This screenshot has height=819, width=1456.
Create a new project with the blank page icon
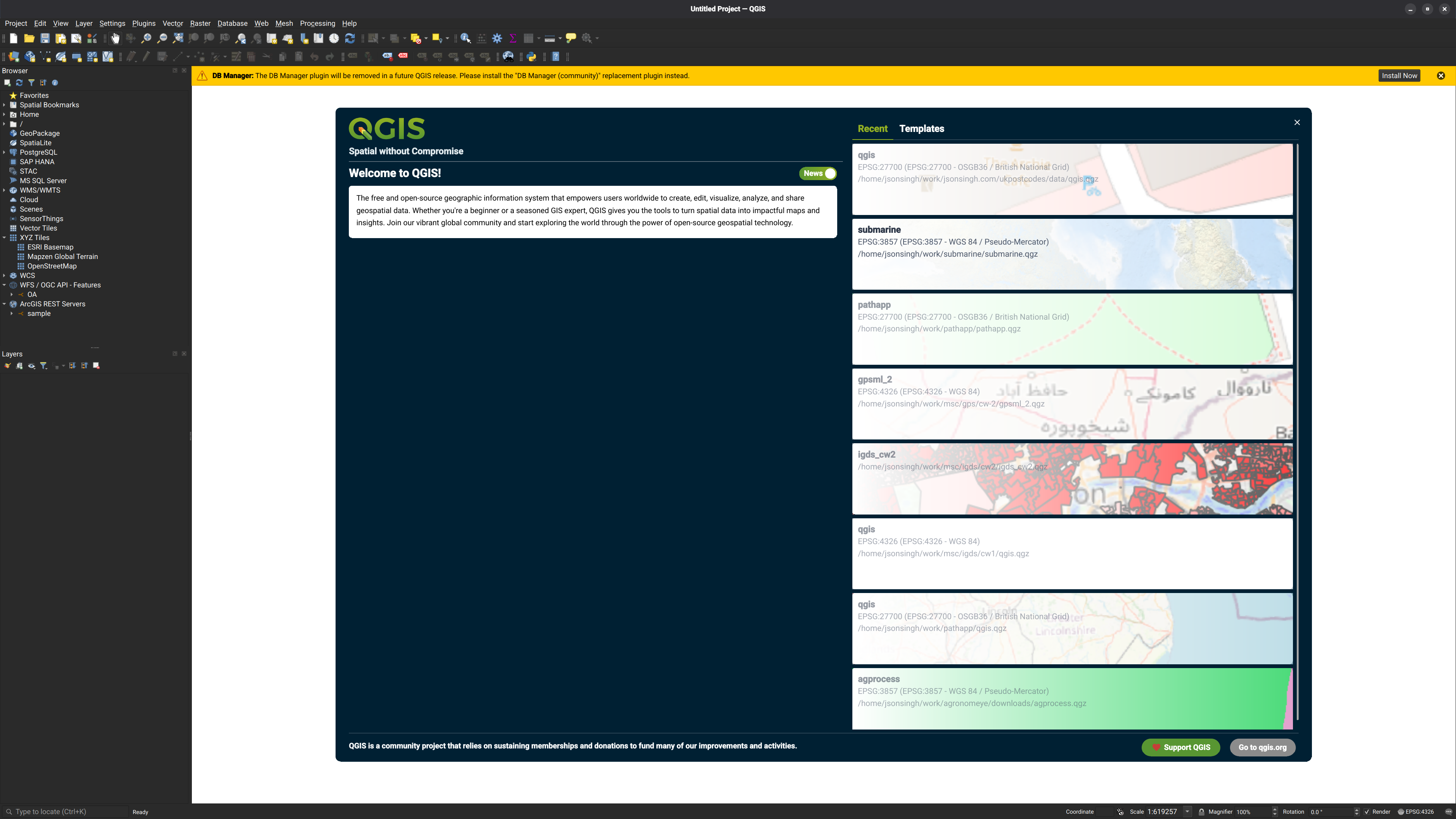pyautogui.click(x=14, y=38)
